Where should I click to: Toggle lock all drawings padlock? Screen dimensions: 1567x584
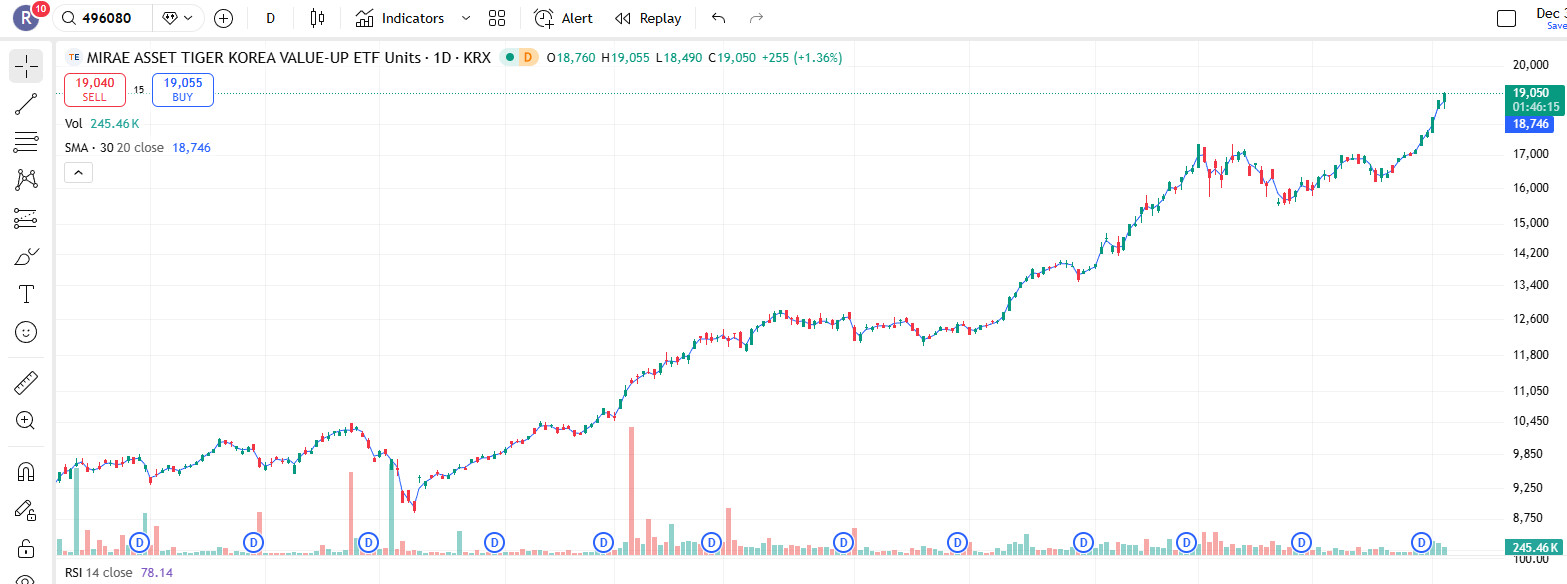pyautogui.click(x=26, y=548)
